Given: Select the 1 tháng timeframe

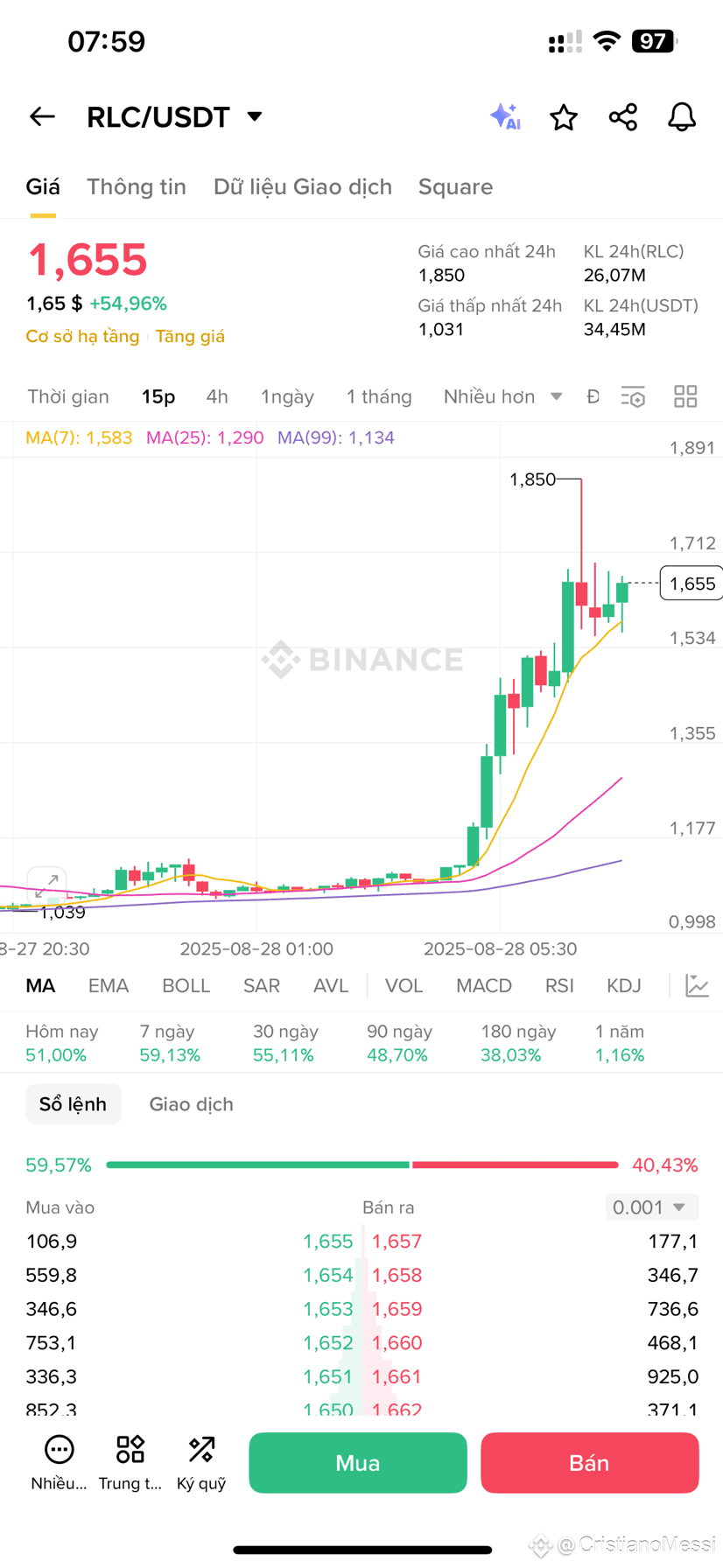Looking at the screenshot, I should pyautogui.click(x=379, y=396).
